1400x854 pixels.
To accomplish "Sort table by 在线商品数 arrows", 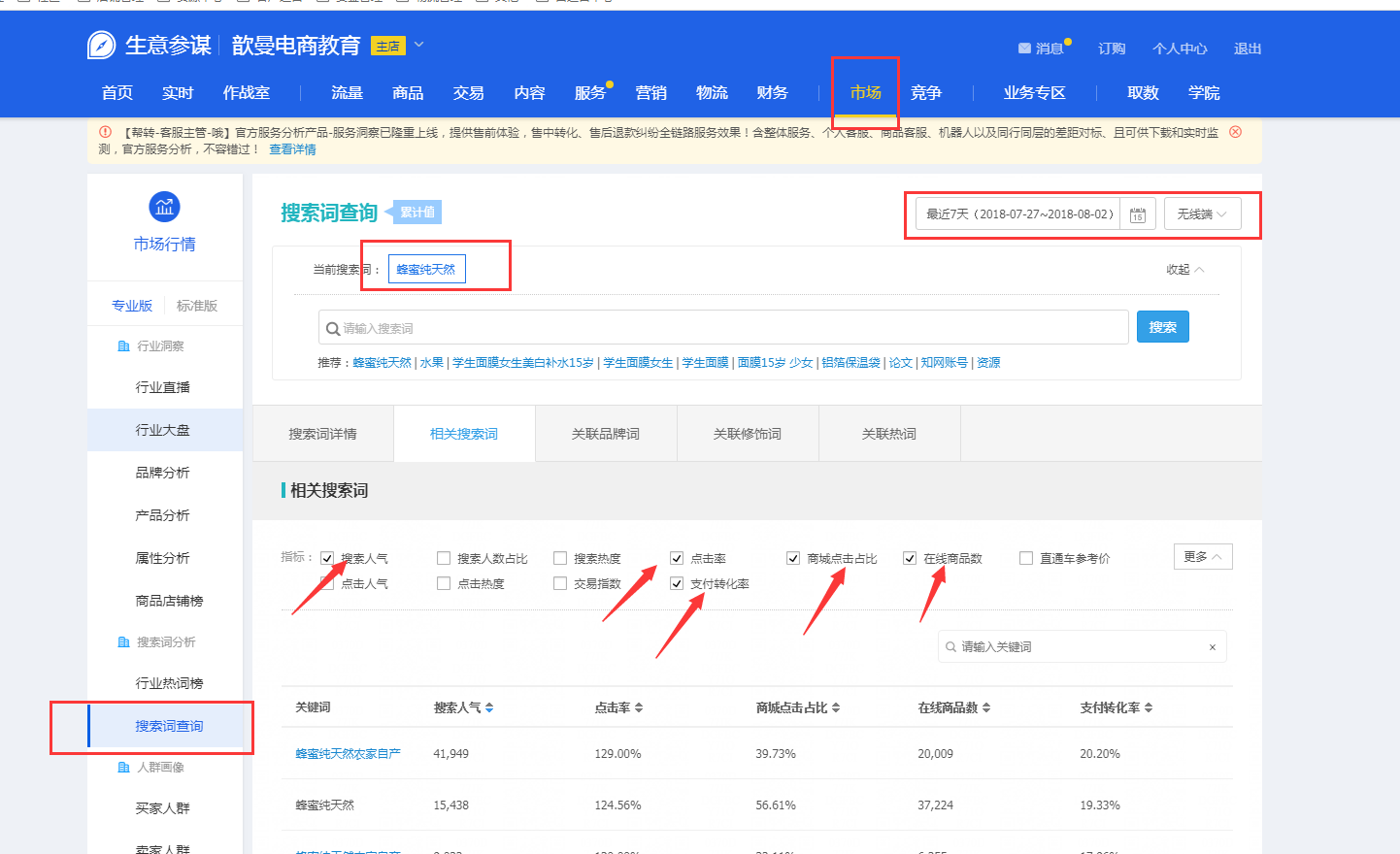I will pos(986,708).
